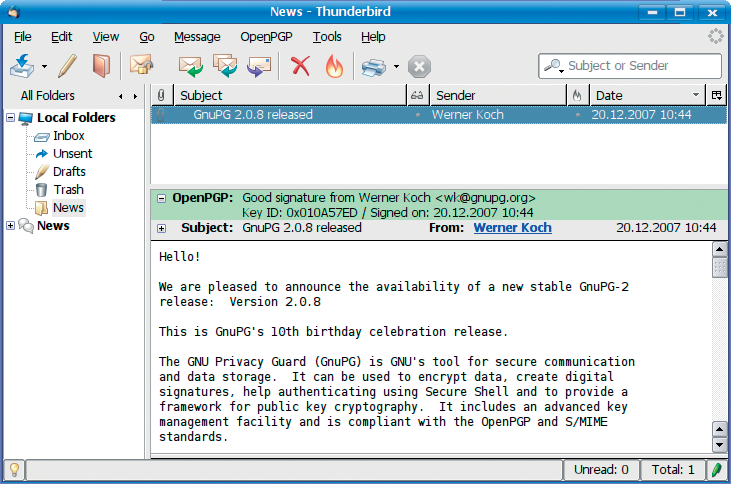Open the search magnifier dropdown icon
731x484 pixels.
pyautogui.click(x=554, y=66)
